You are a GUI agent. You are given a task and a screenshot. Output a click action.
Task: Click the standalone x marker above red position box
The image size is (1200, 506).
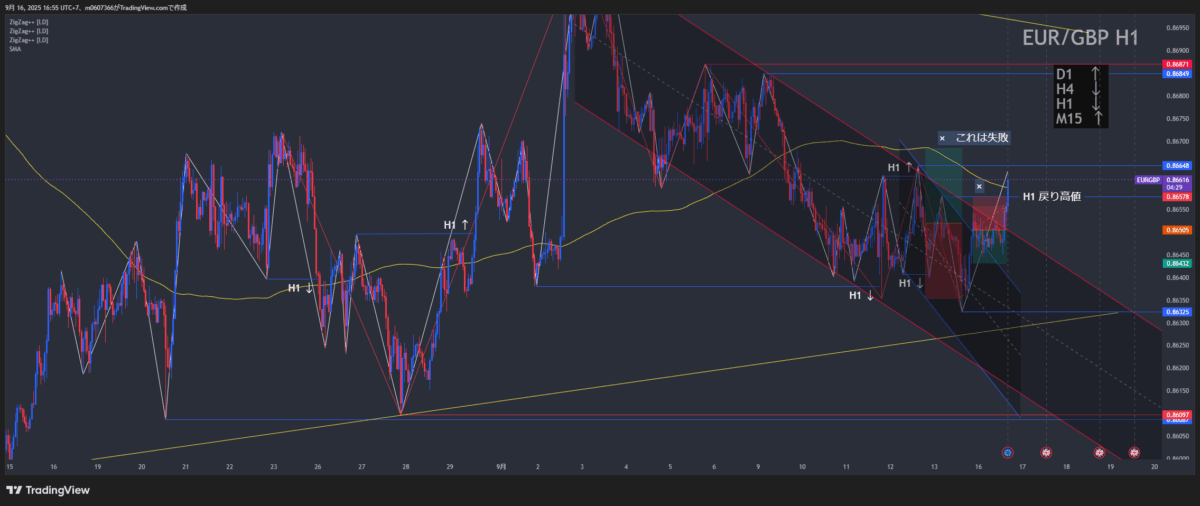pyautogui.click(x=979, y=186)
